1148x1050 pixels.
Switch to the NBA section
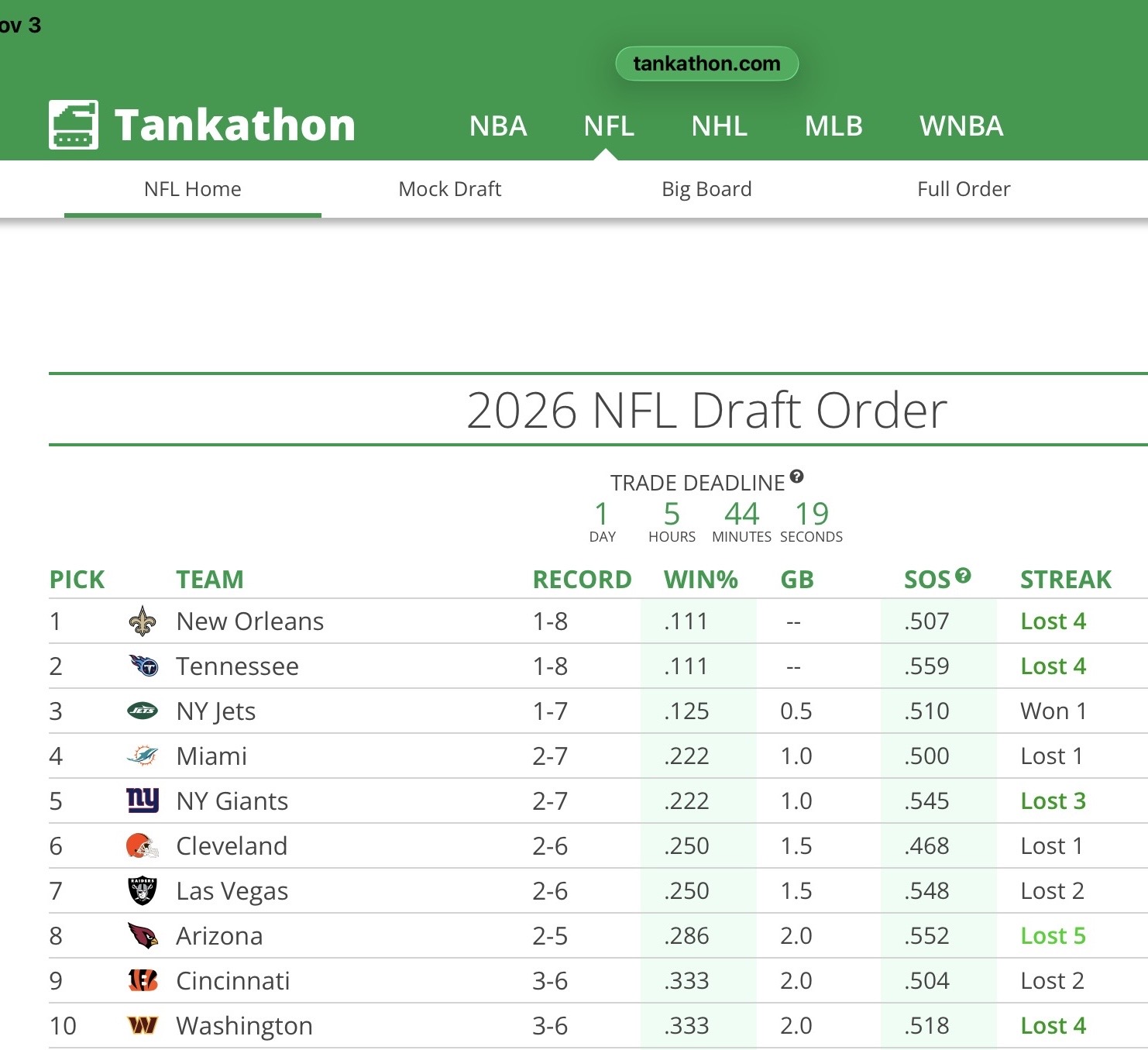(498, 126)
